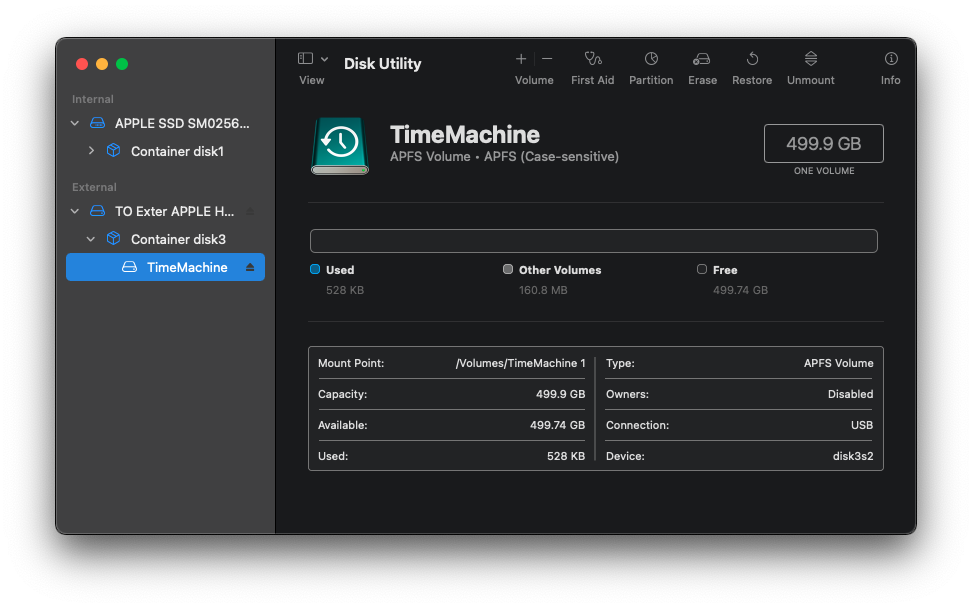
Task: Click the APFS (Case-sensitive) subtitle text
Action: (x=551, y=157)
